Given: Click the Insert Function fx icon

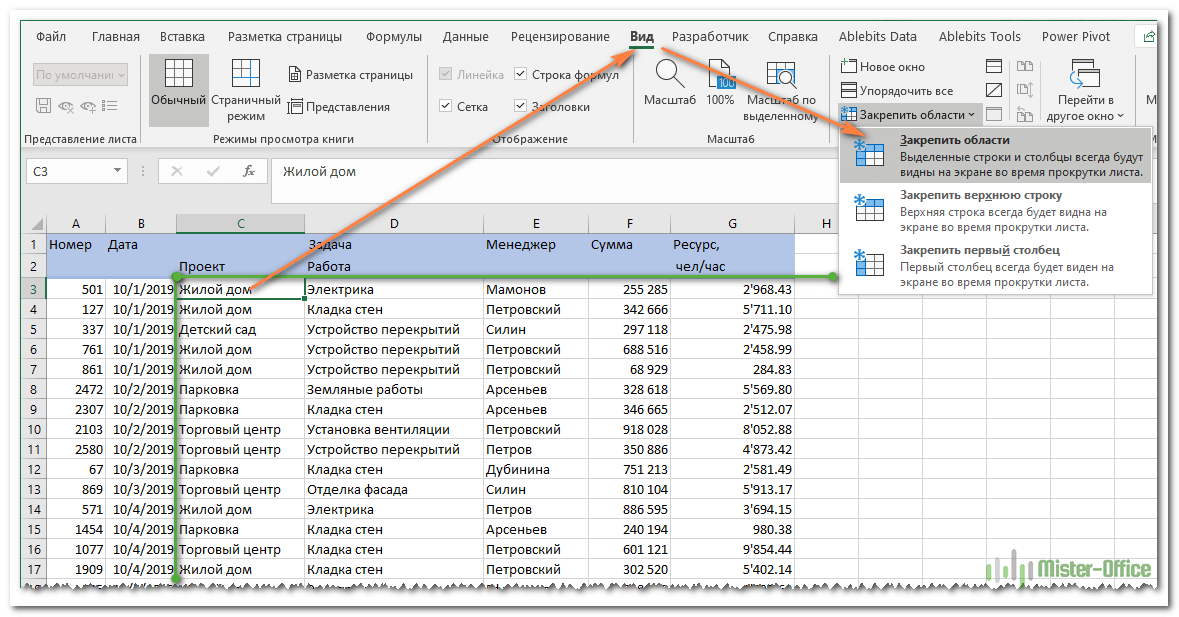Looking at the screenshot, I should (249, 171).
